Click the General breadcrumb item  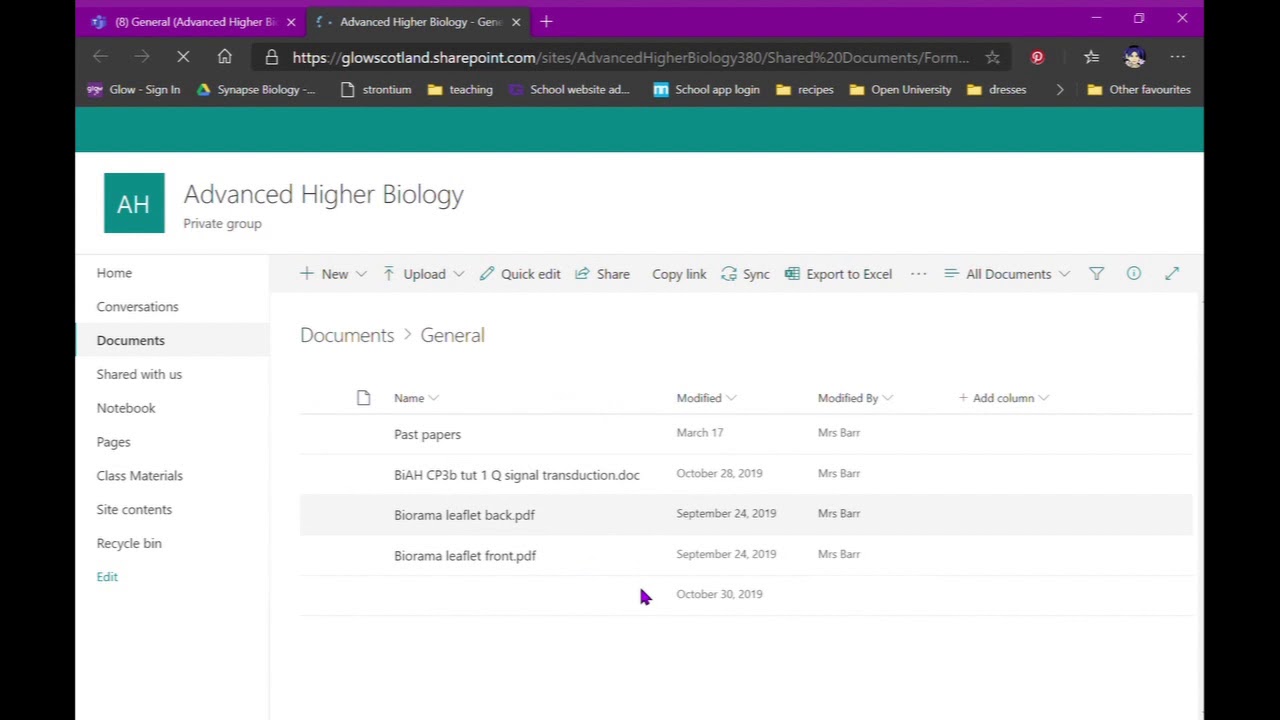[452, 335]
